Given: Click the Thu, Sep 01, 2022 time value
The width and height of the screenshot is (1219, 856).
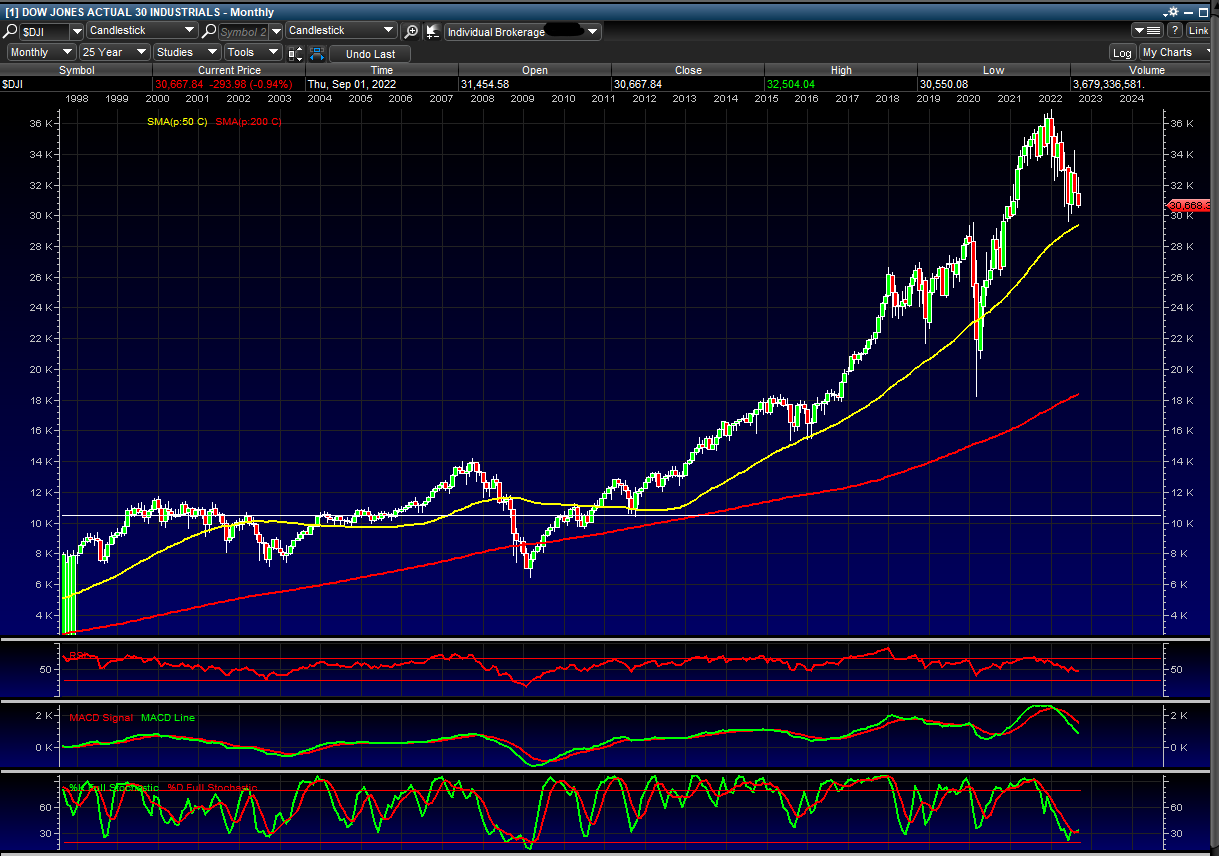Looking at the screenshot, I should (353, 84).
